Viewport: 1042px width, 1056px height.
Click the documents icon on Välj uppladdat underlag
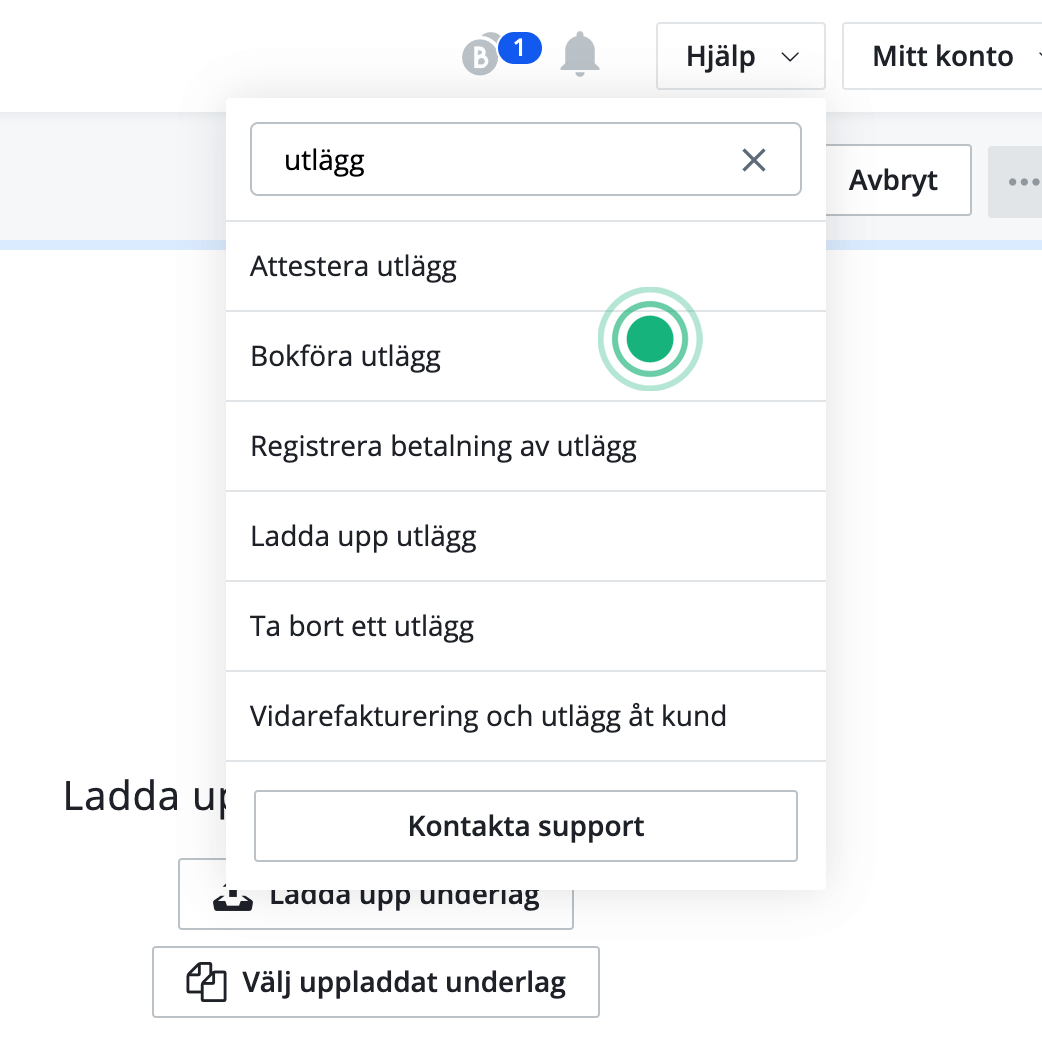(207, 982)
